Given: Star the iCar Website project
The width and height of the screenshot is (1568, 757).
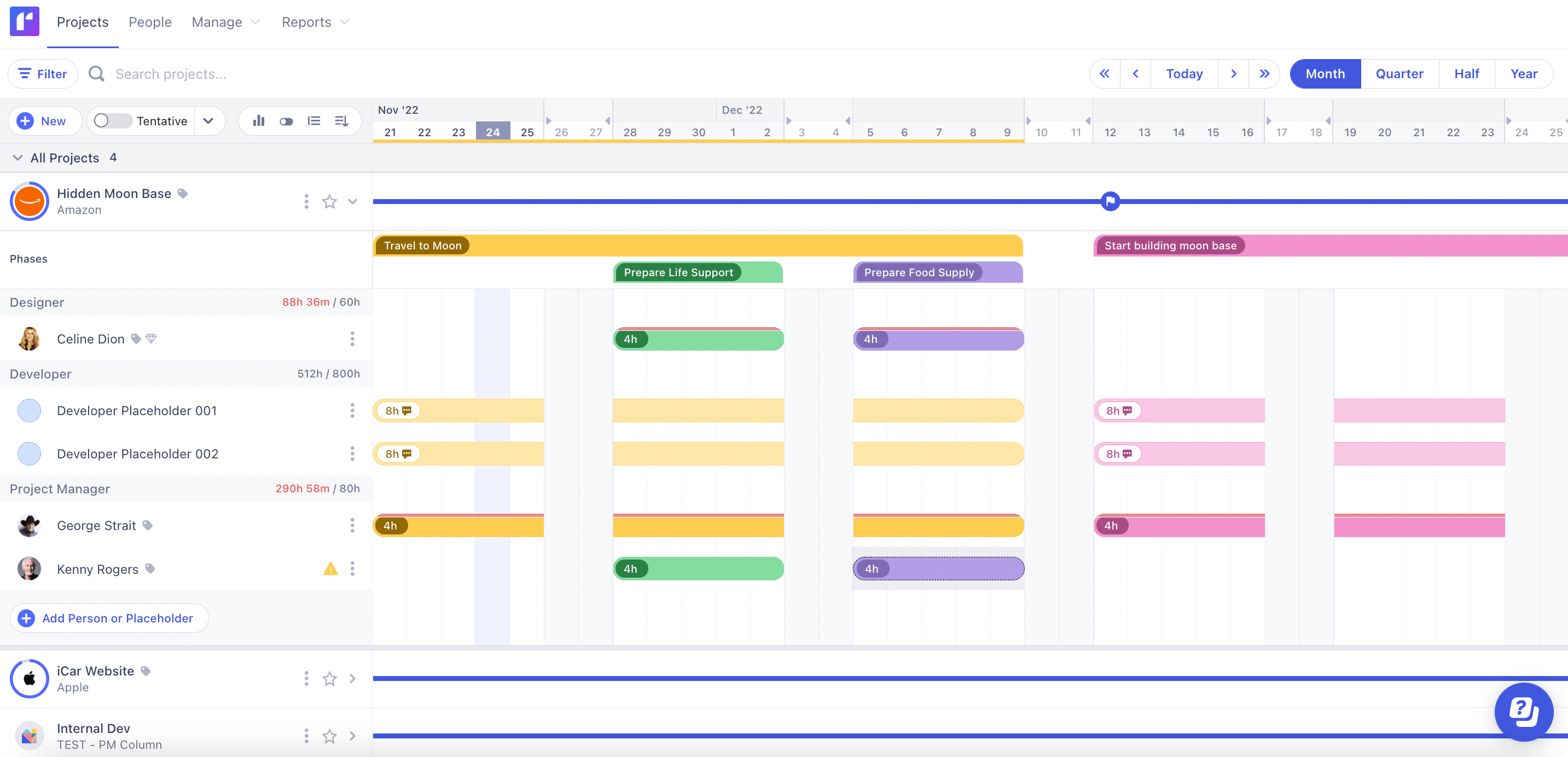Looking at the screenshot, I should (329, 678).
